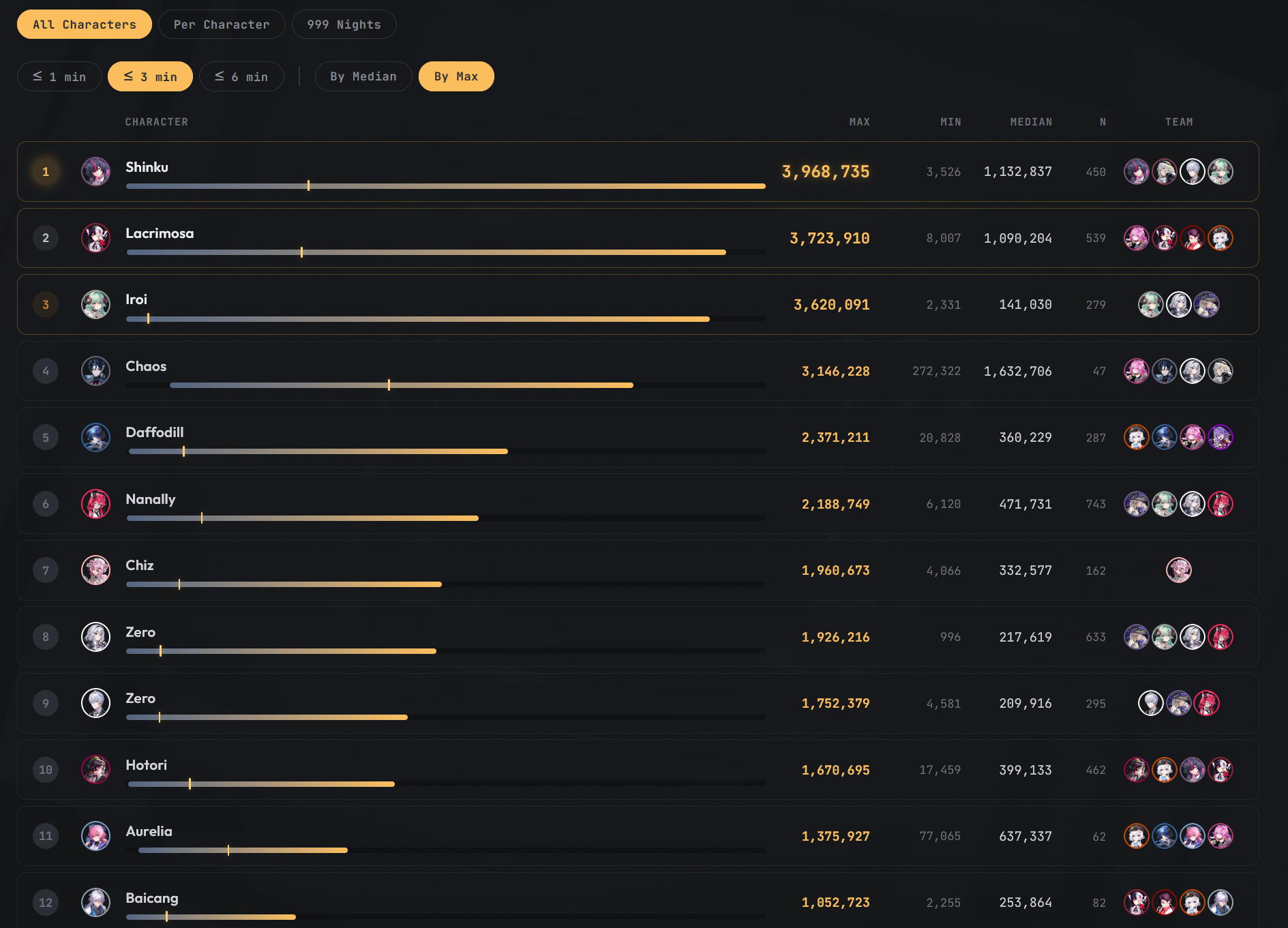Click Daffodill's blue avatar icon

pos(95,438)
